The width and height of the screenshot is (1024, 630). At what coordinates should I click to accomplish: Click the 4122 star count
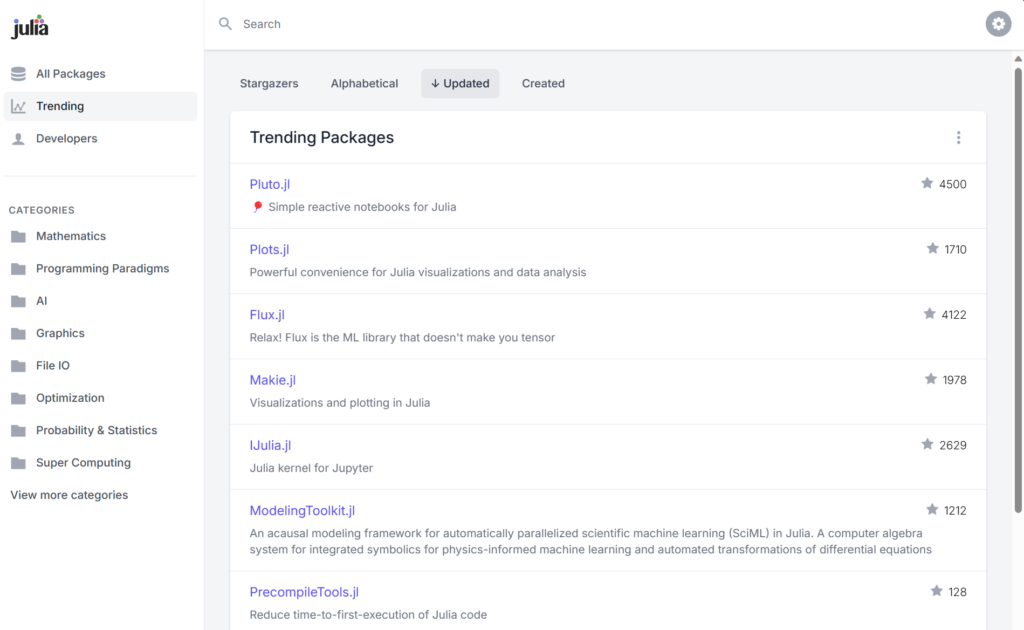tap(953, 315)
